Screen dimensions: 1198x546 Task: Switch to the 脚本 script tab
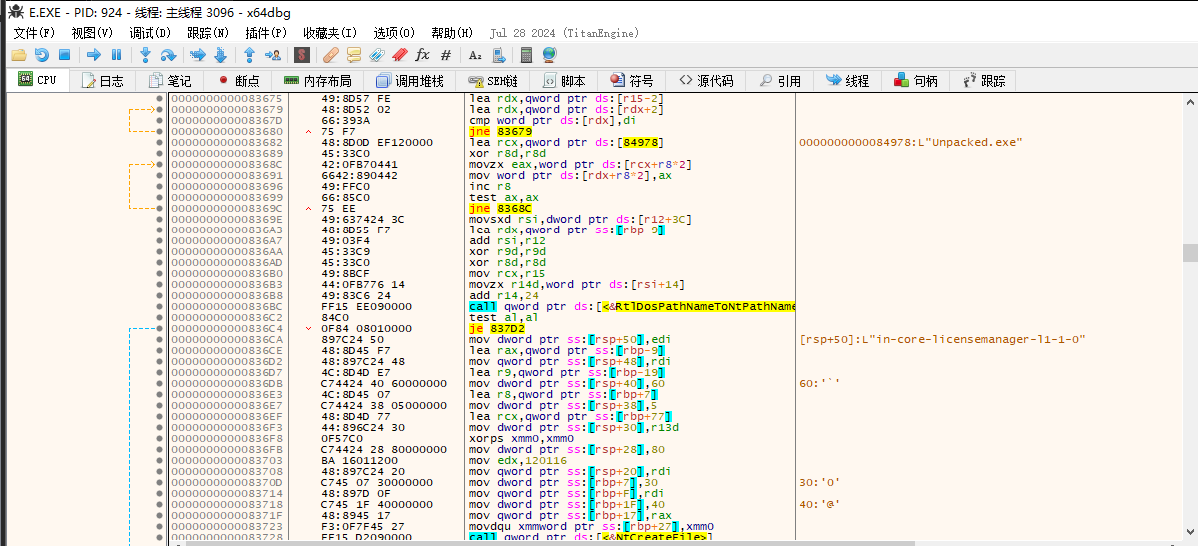tap(564, 81)
